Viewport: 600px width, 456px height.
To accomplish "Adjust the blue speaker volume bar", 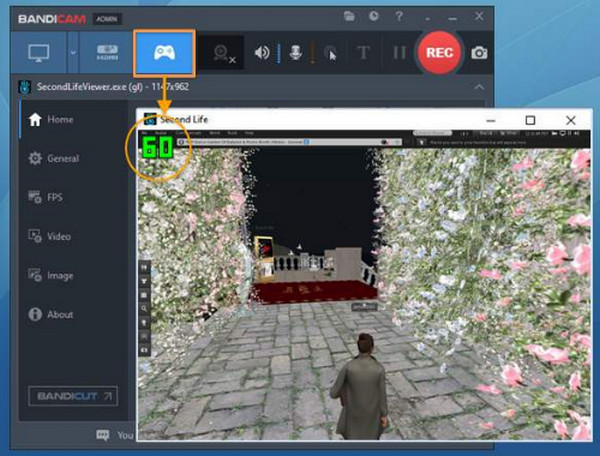I will 279,53.
